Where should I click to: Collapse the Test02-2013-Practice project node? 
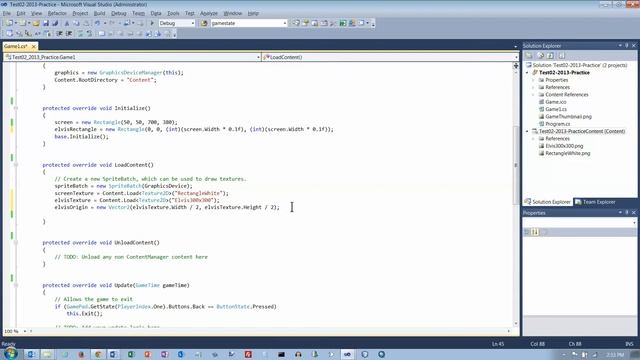coord(527,73)
